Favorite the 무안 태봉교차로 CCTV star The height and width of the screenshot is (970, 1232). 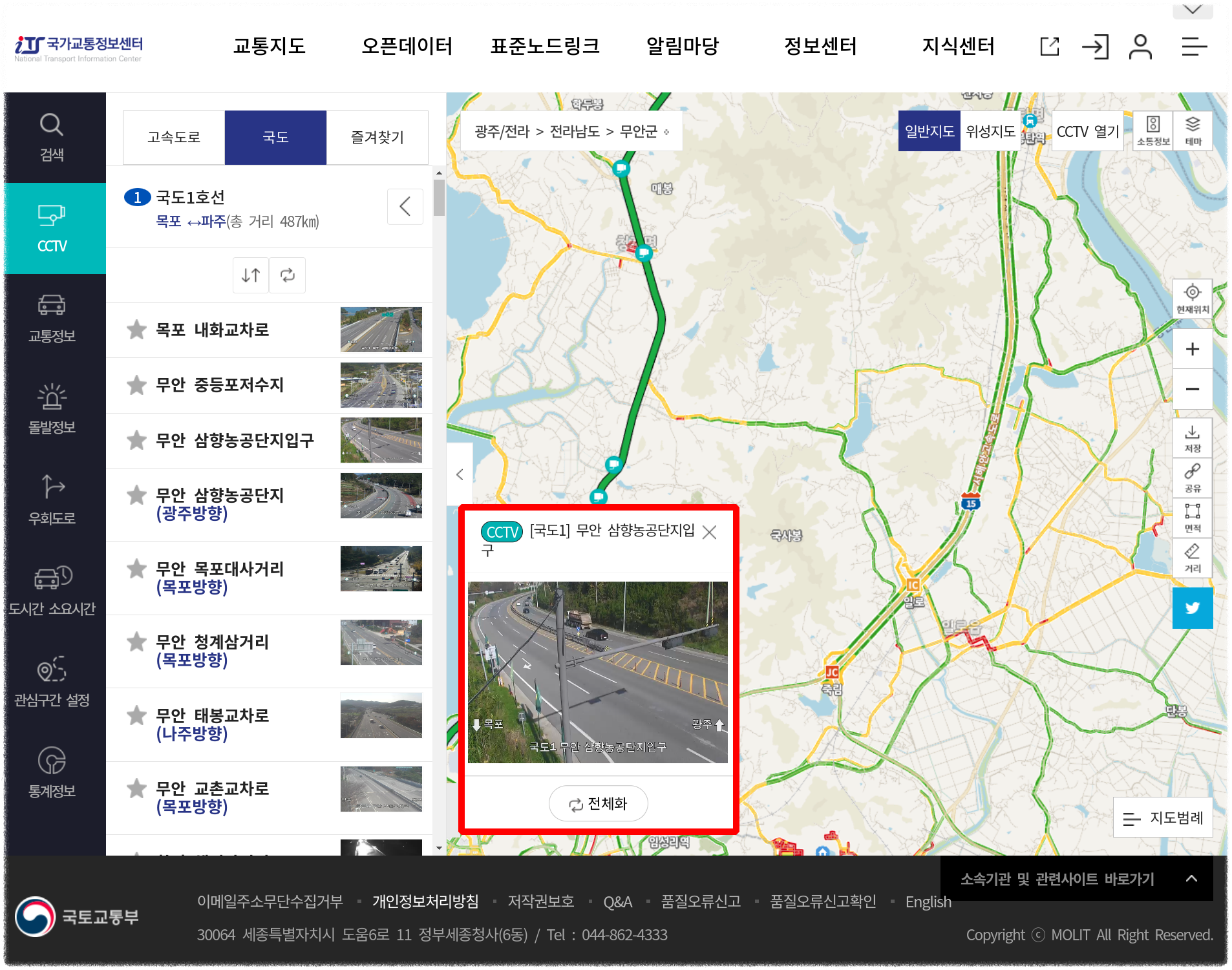pos(136,715)
